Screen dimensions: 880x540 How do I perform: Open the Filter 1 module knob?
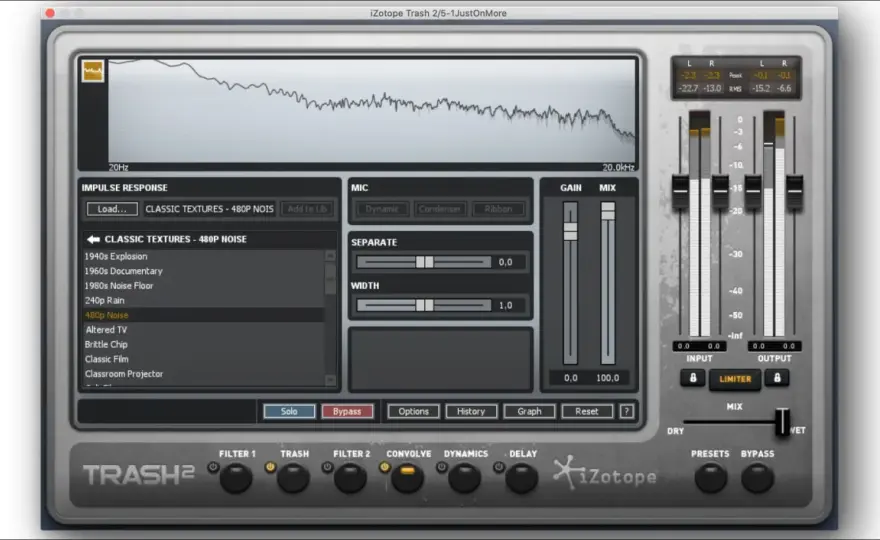point(236,478)
